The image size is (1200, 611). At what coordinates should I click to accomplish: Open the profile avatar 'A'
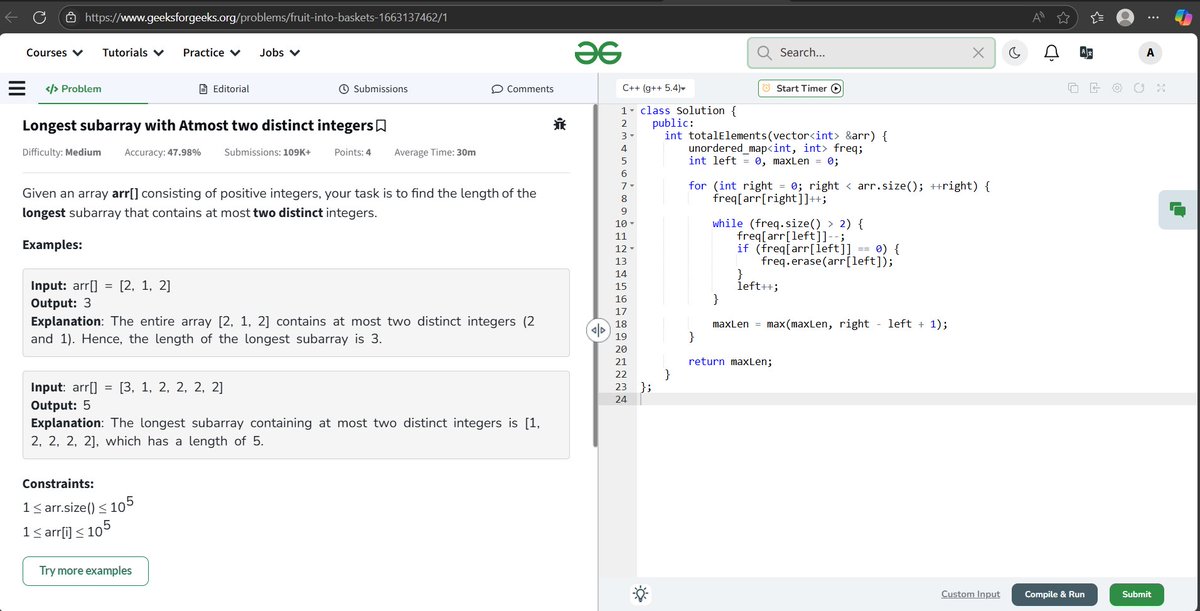click(x=1150, y=53)
